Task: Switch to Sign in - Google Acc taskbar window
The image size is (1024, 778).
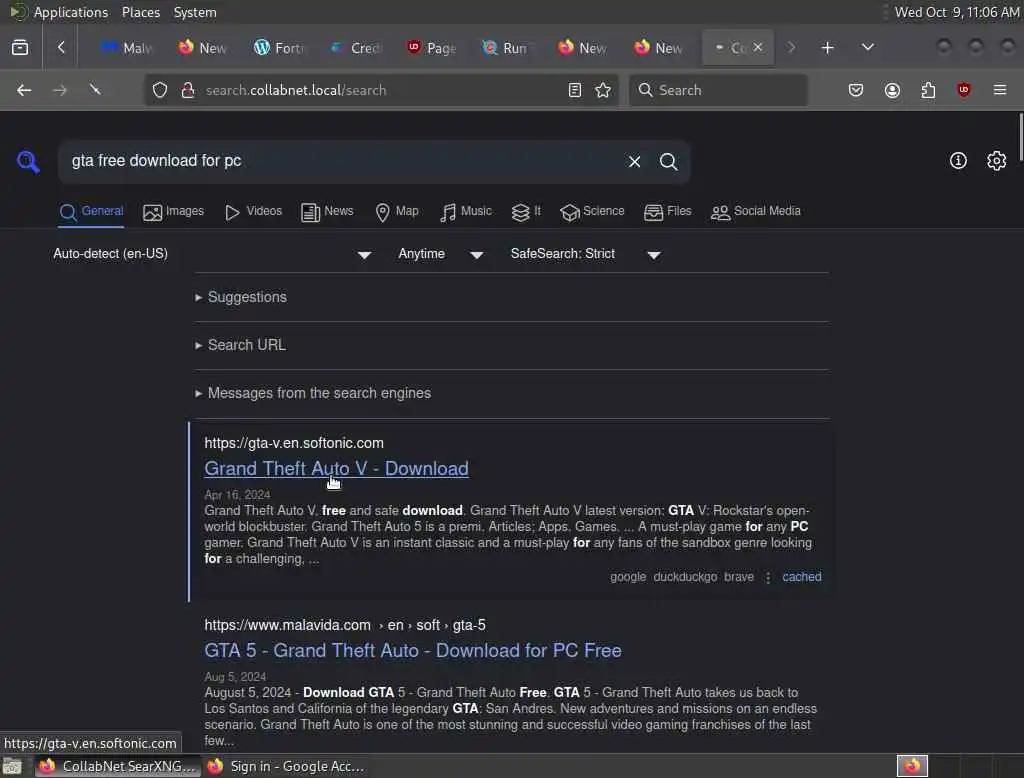Action: pos(286,766)
